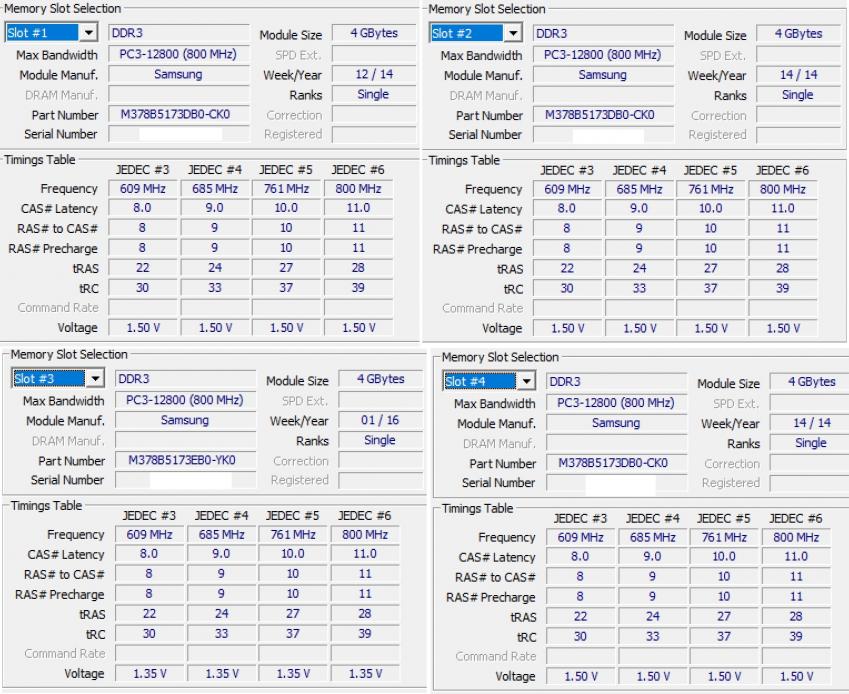This screenshot has width=849, height=694.
Task: Click the blank Serial Number field in Slot #1 panel
Action: click(x=176, y=134)
